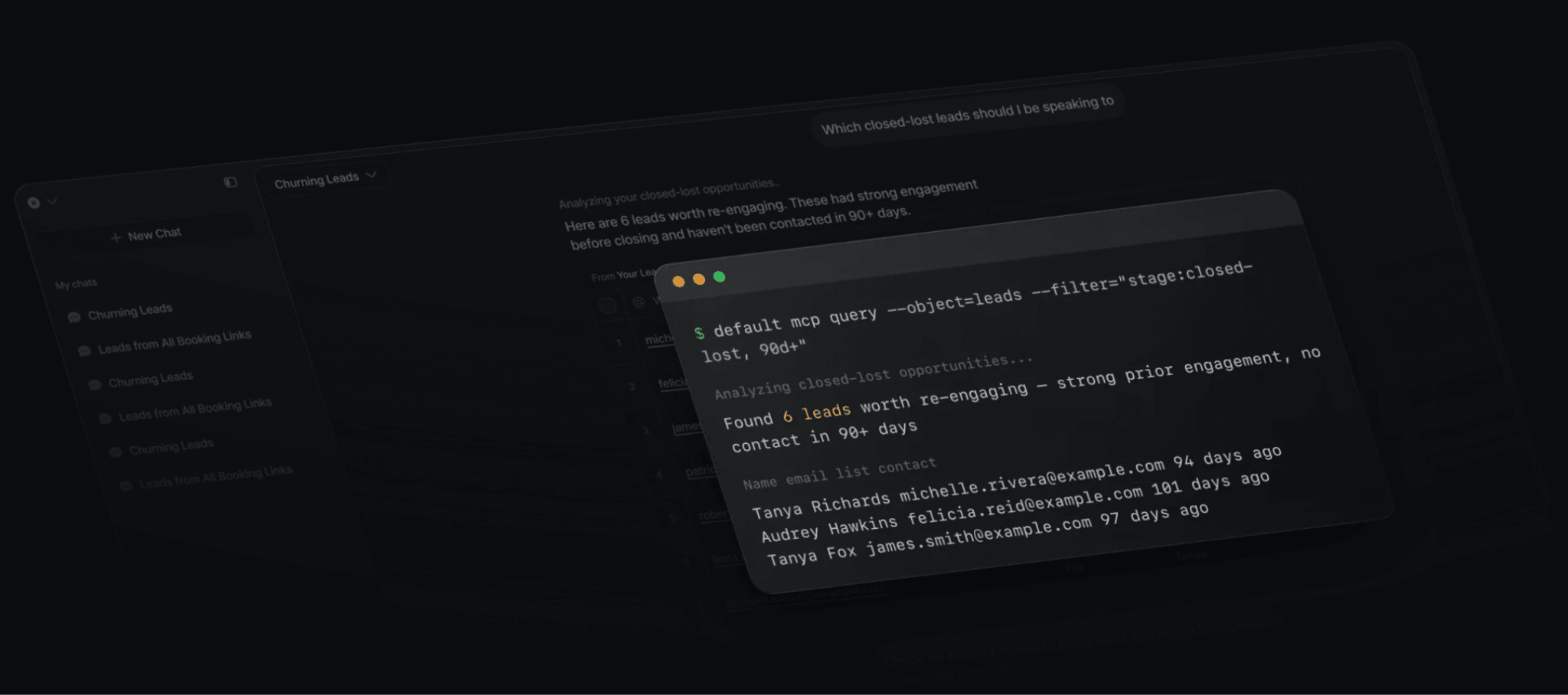Open the third Leads from All Booking Links chat

coord(207,477)
